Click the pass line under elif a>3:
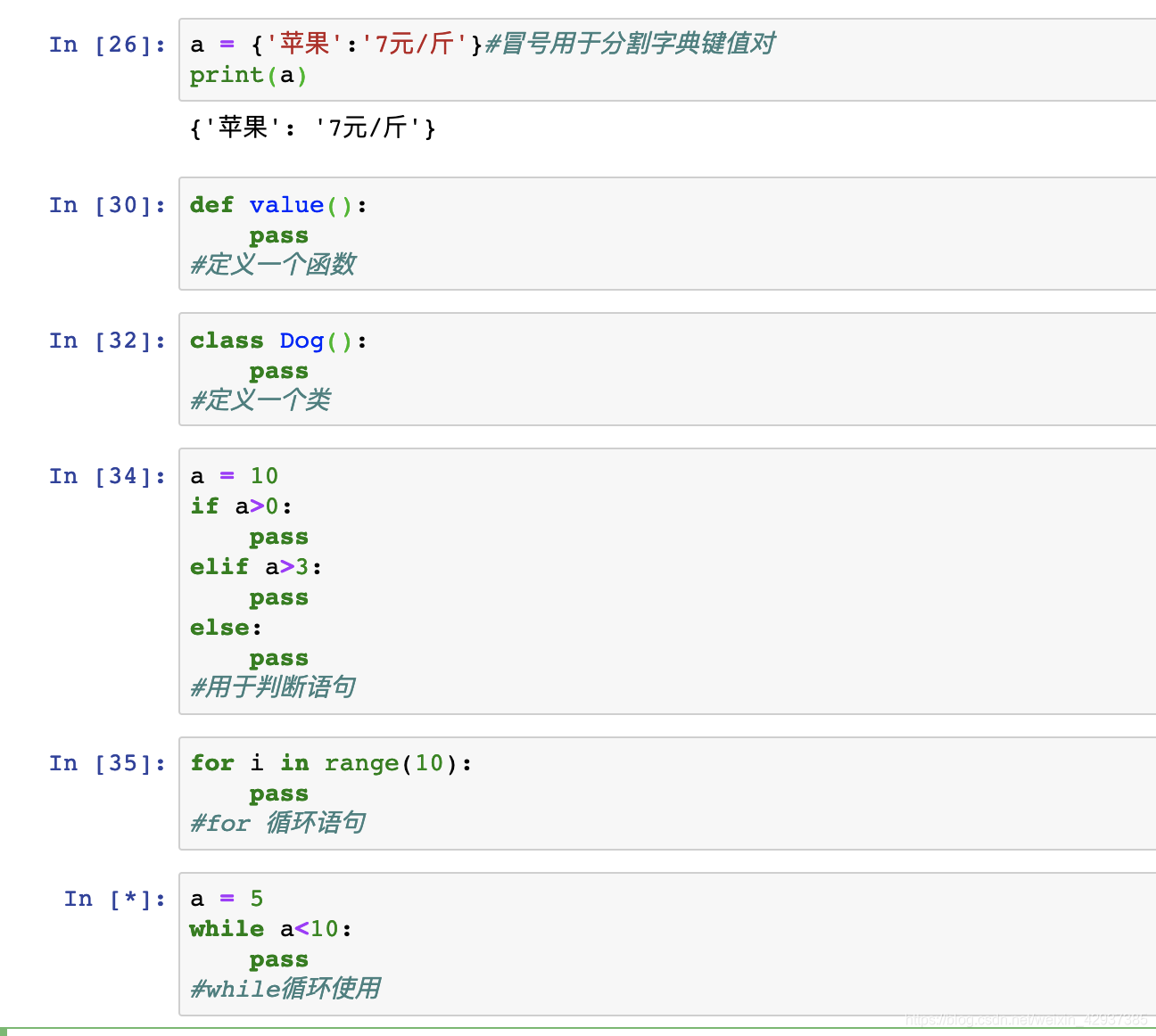 tap(279, 598)
